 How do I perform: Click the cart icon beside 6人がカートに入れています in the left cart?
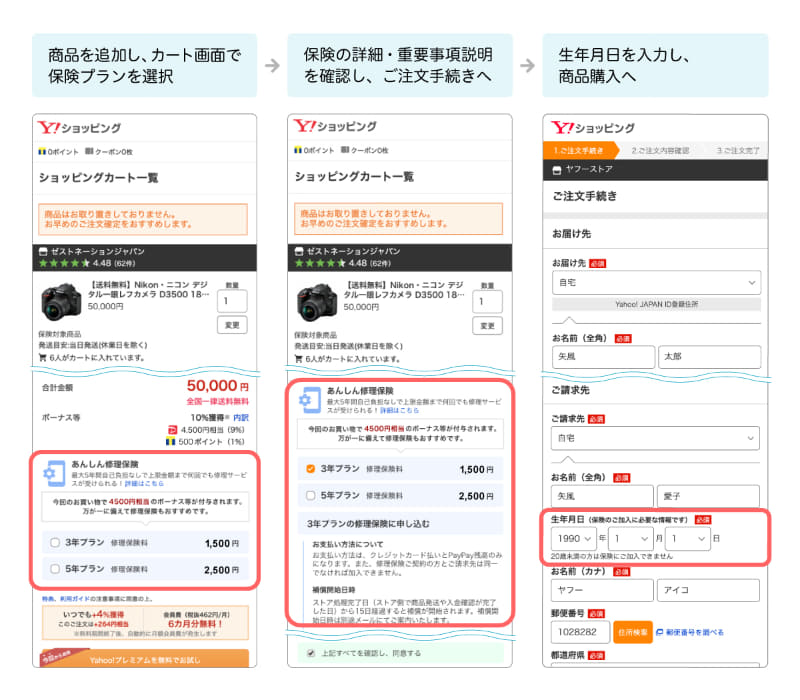tap(42, 356)
